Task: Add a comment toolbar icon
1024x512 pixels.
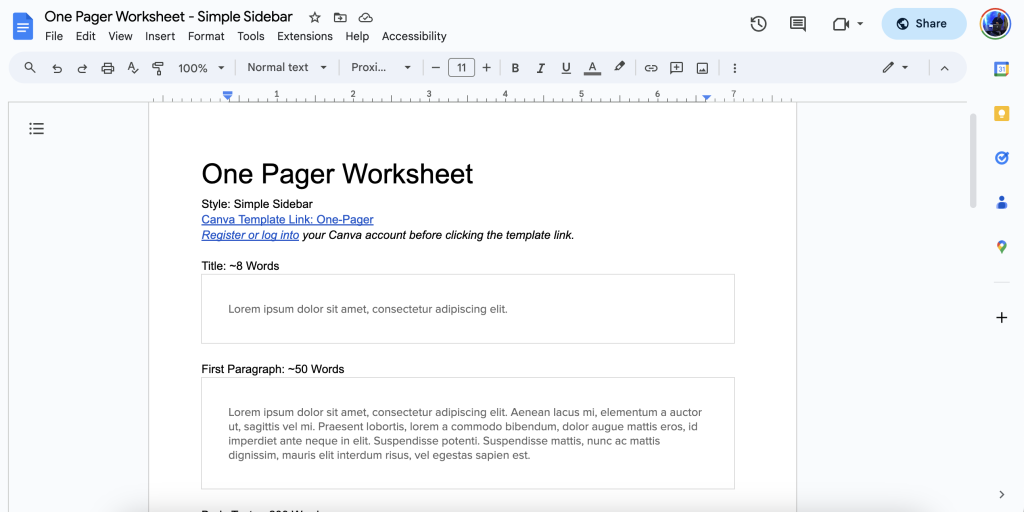Action: tap(677, 67)
